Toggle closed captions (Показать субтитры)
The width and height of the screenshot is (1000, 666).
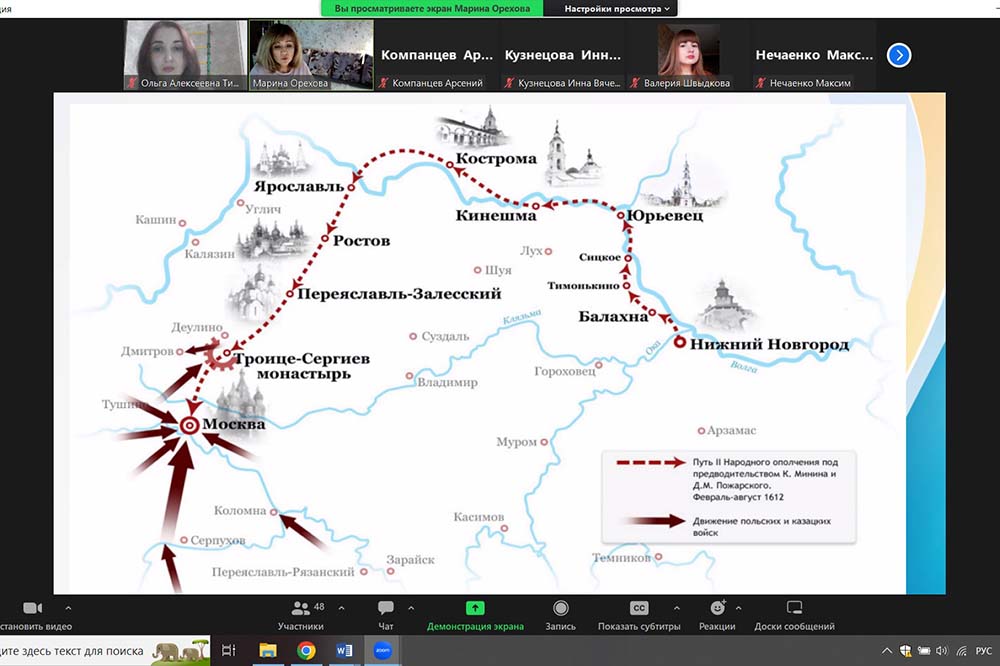coord(638,608)
